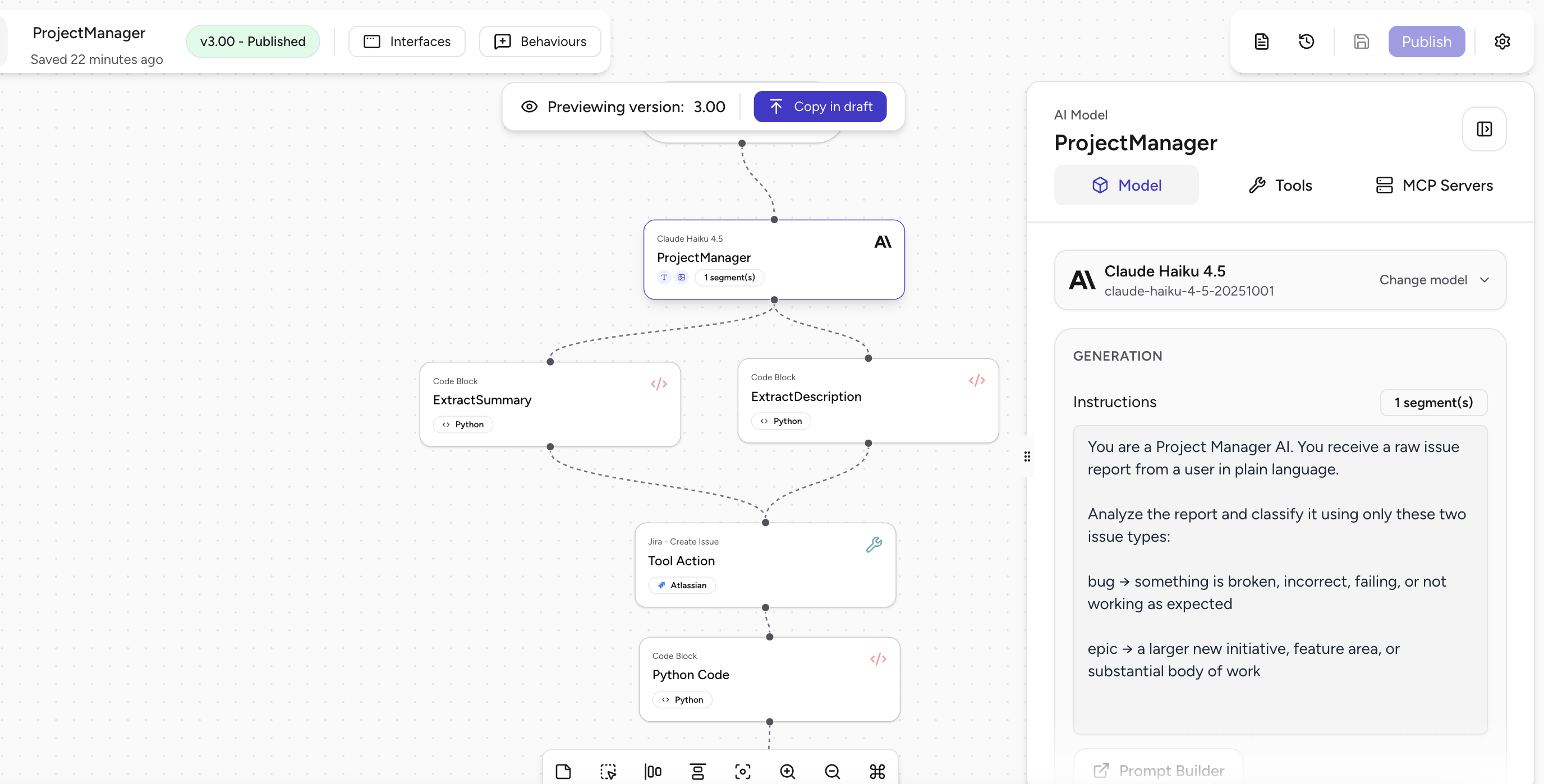The image size is (1544, 784).
Task: Click zoom in magnifier on canvas toolbar
Action: [x=787, y=771]
